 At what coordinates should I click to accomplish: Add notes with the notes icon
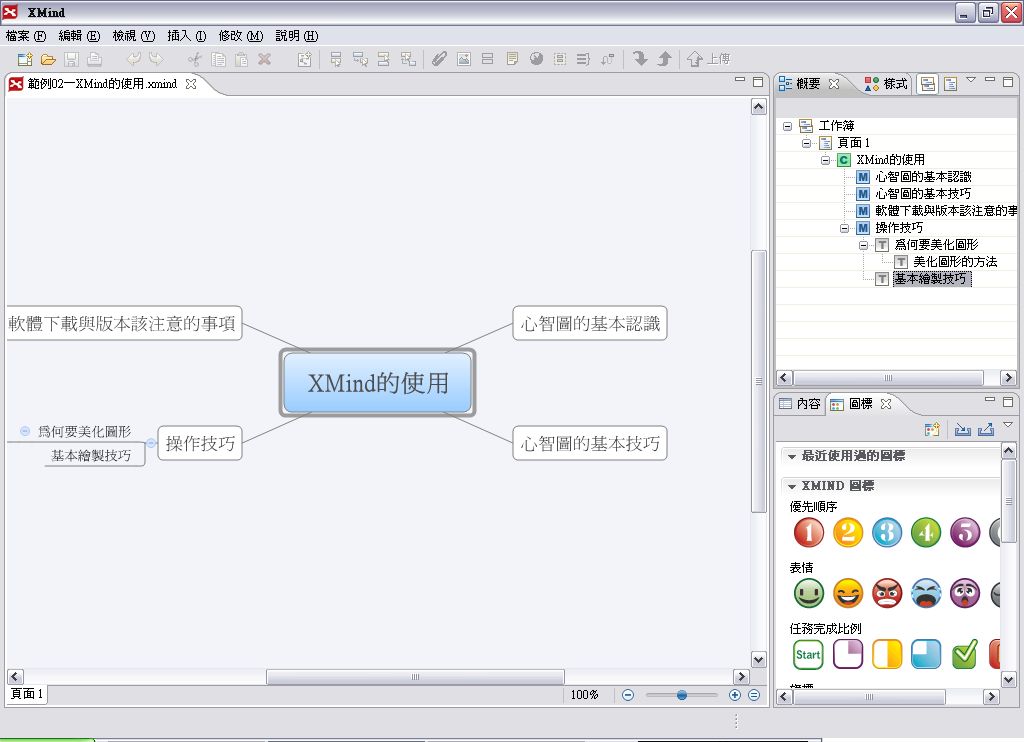click(x=512, y=59)
